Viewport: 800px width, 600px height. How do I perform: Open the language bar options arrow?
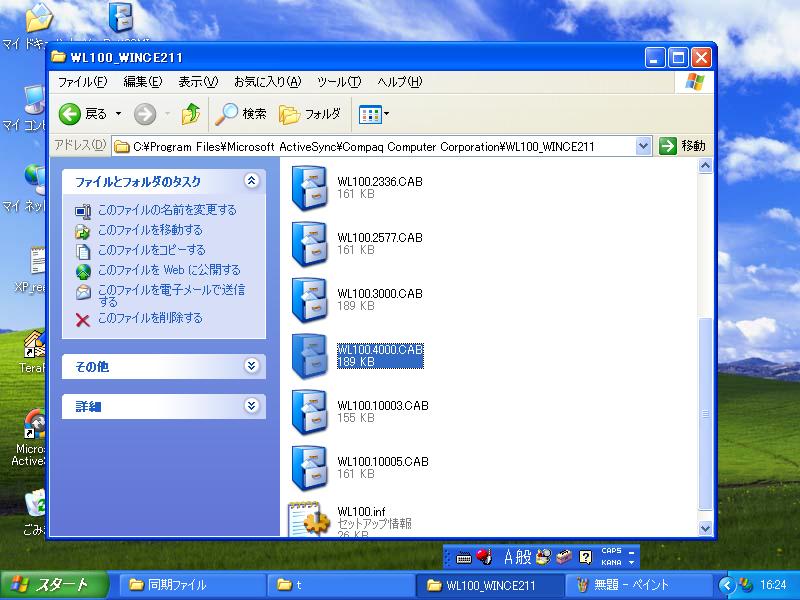632,562
